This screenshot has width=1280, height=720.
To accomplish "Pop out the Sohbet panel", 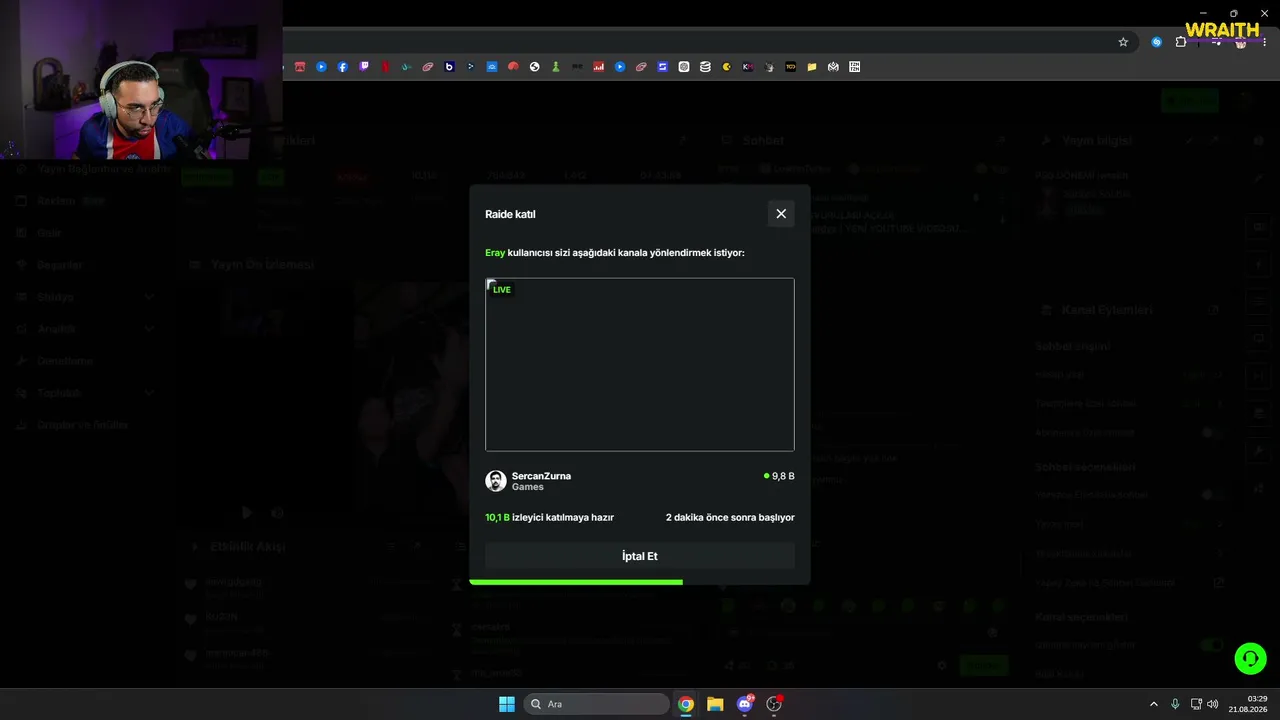I will click(1001, 141).
